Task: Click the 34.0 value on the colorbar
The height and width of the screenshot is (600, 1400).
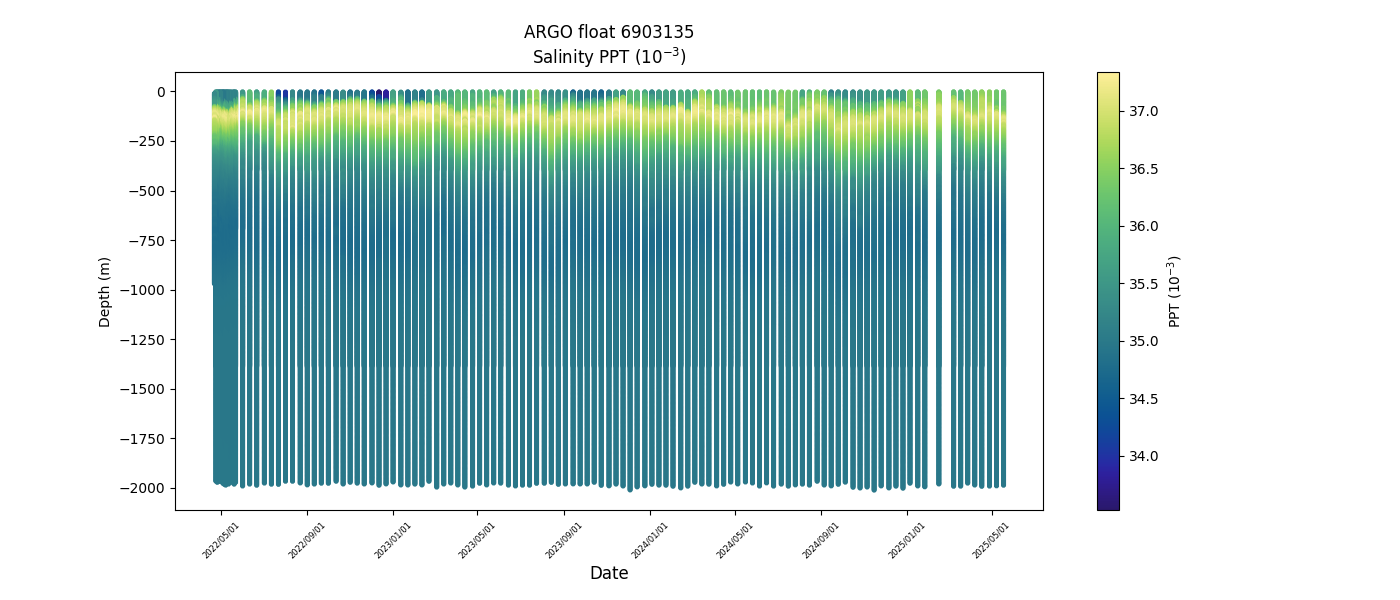Action: click(x=1143, y=456)
